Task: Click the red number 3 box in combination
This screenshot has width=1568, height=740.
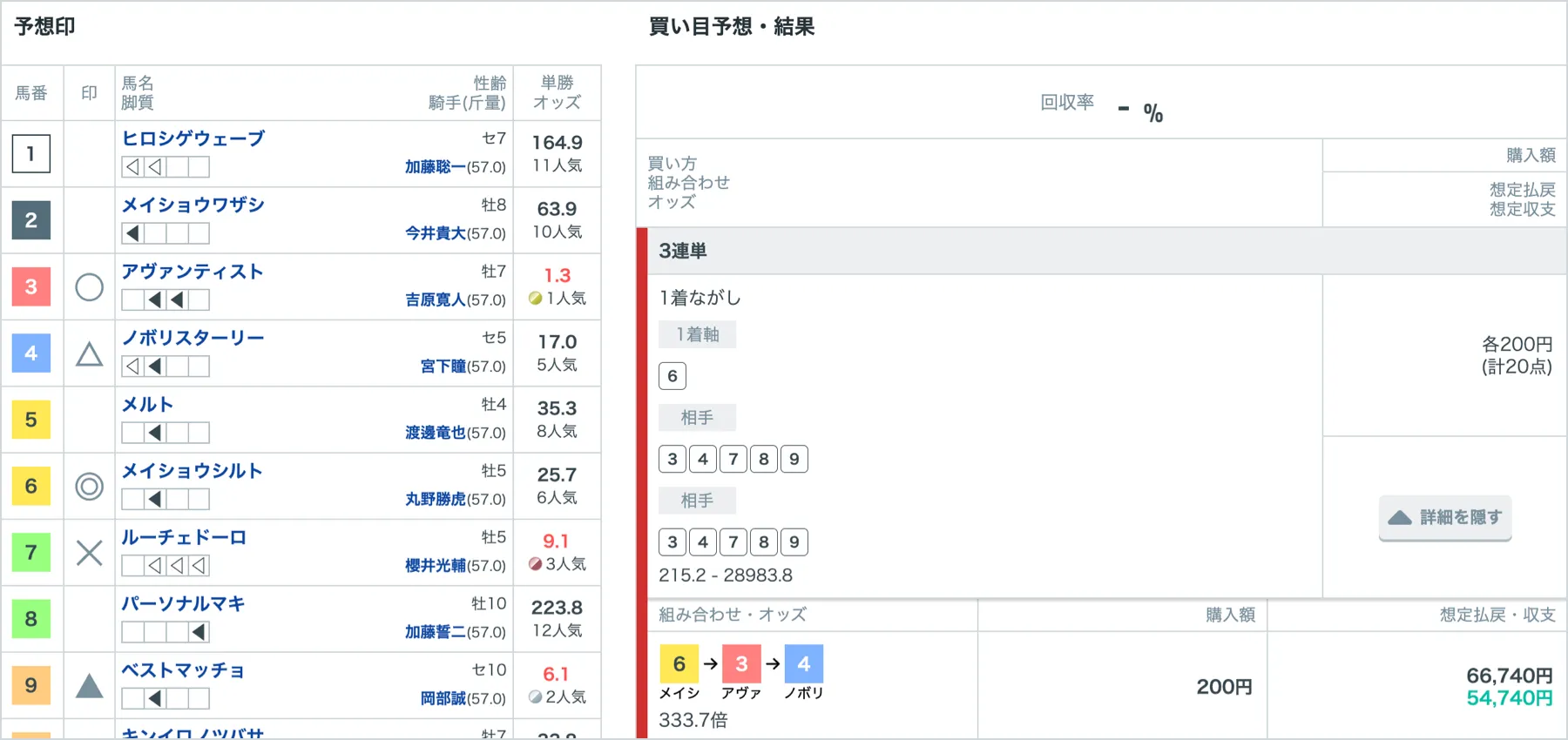Action: 741,664
